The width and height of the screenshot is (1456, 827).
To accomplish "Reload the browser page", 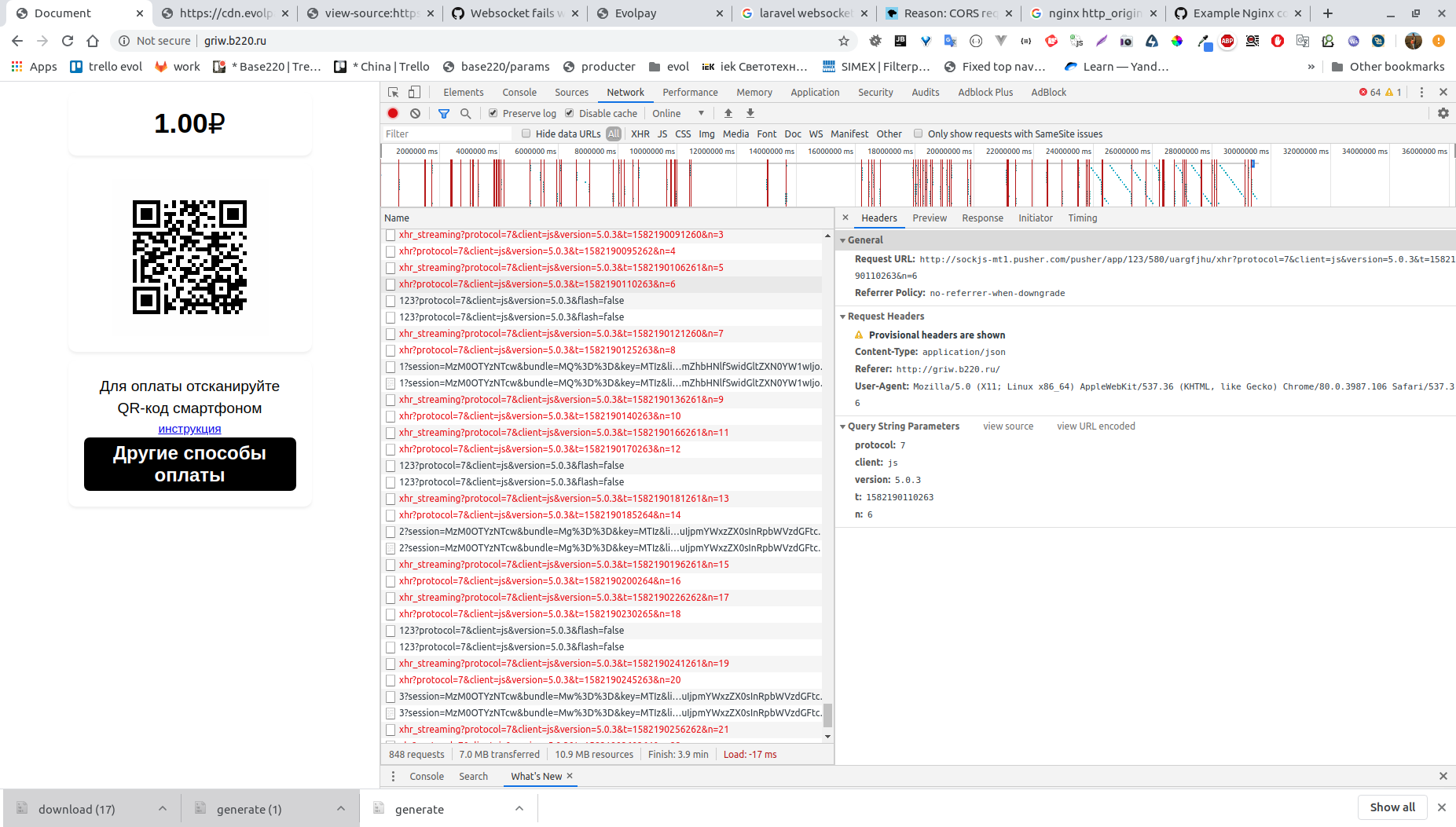I will [68, 41].
